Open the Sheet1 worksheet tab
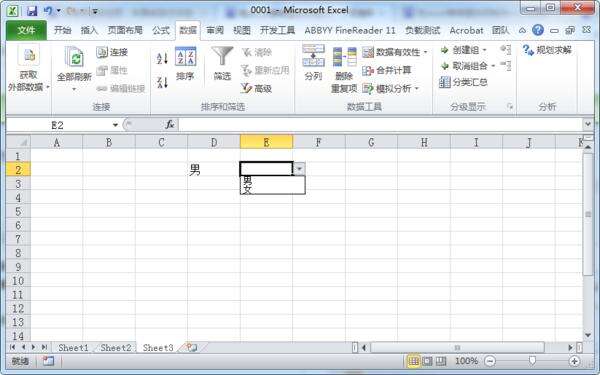Image resolution: width=600 pixels, height=375 pixels. click(73, 347)
